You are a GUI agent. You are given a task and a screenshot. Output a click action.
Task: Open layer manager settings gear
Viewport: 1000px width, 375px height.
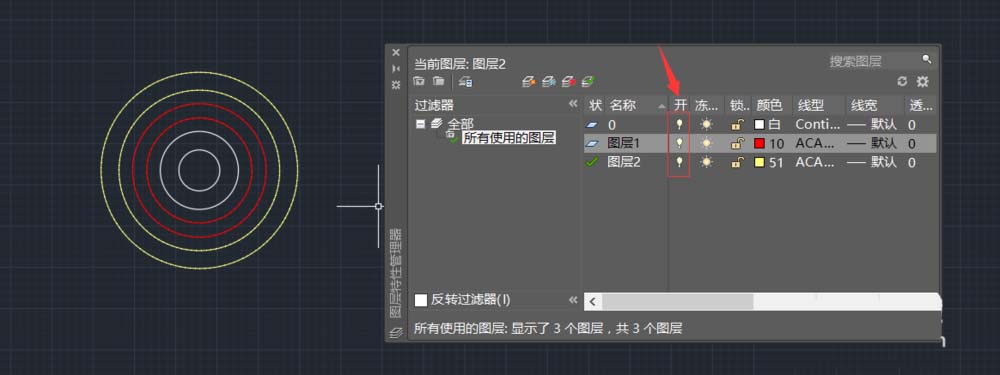pos(922,82)
